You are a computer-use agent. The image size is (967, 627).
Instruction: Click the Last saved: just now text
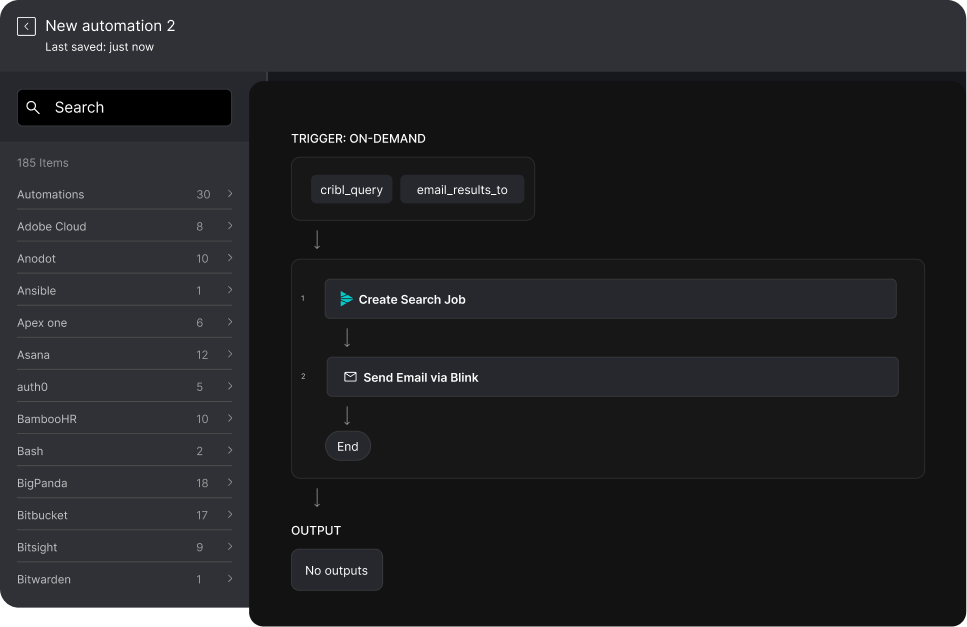pos(99,47)
